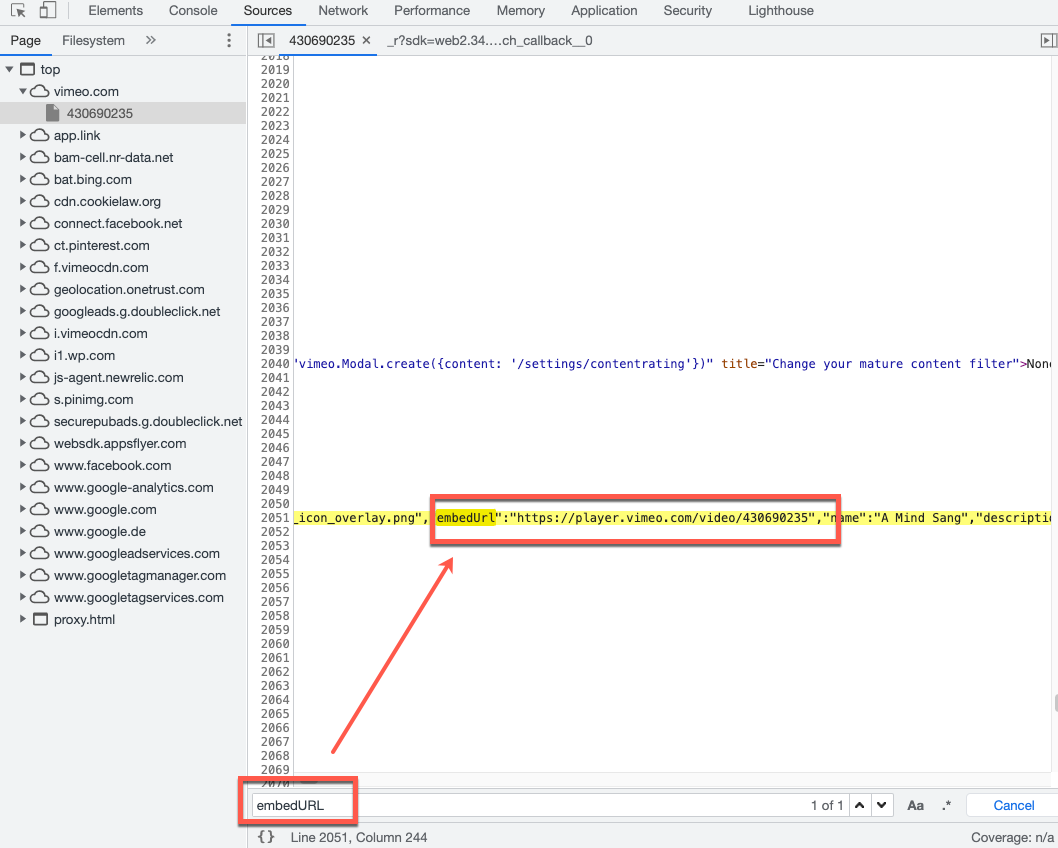
Task: Click the Cancel search button
Action: (x=1013, y=805)
